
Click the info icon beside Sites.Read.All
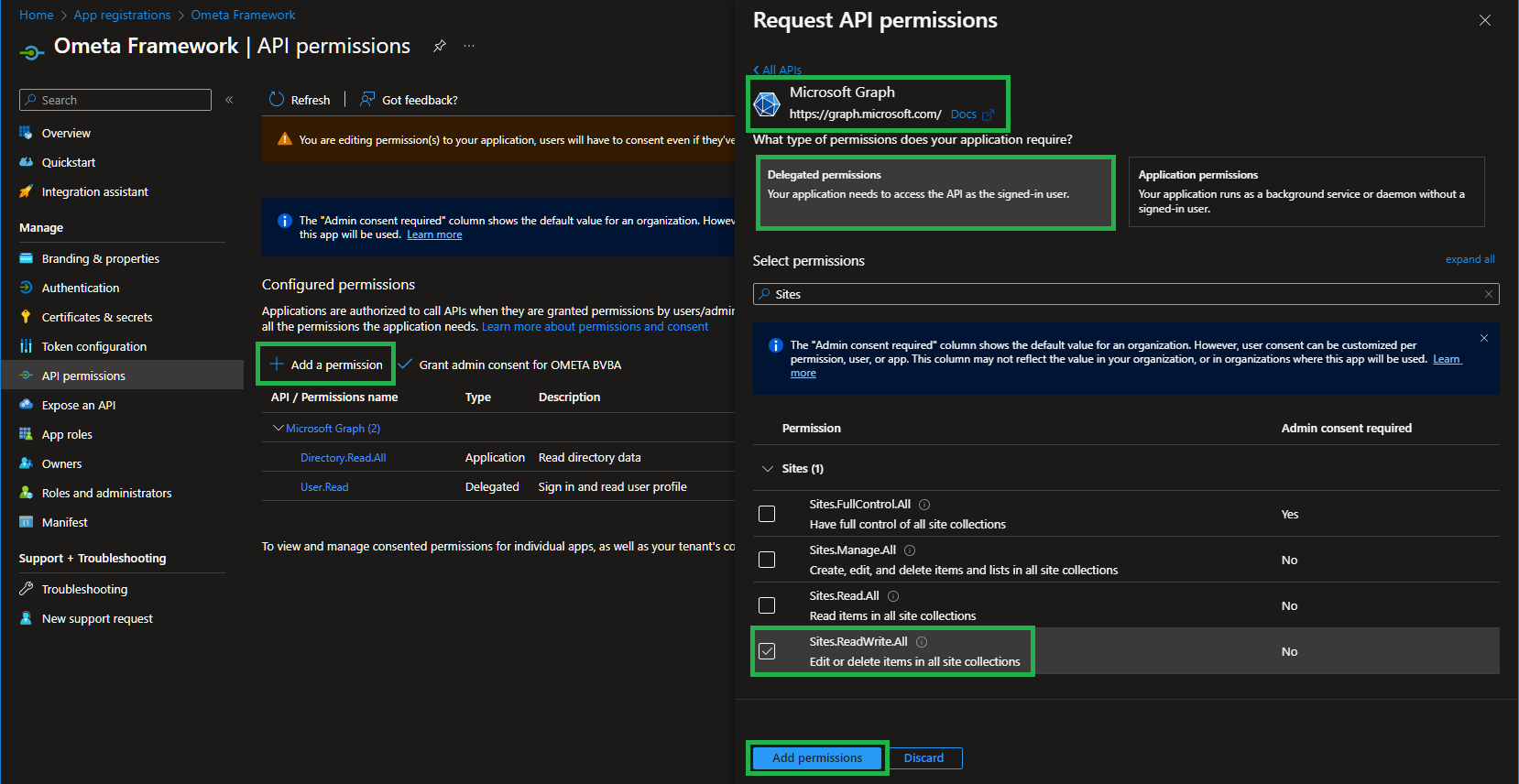coord(893,596)
